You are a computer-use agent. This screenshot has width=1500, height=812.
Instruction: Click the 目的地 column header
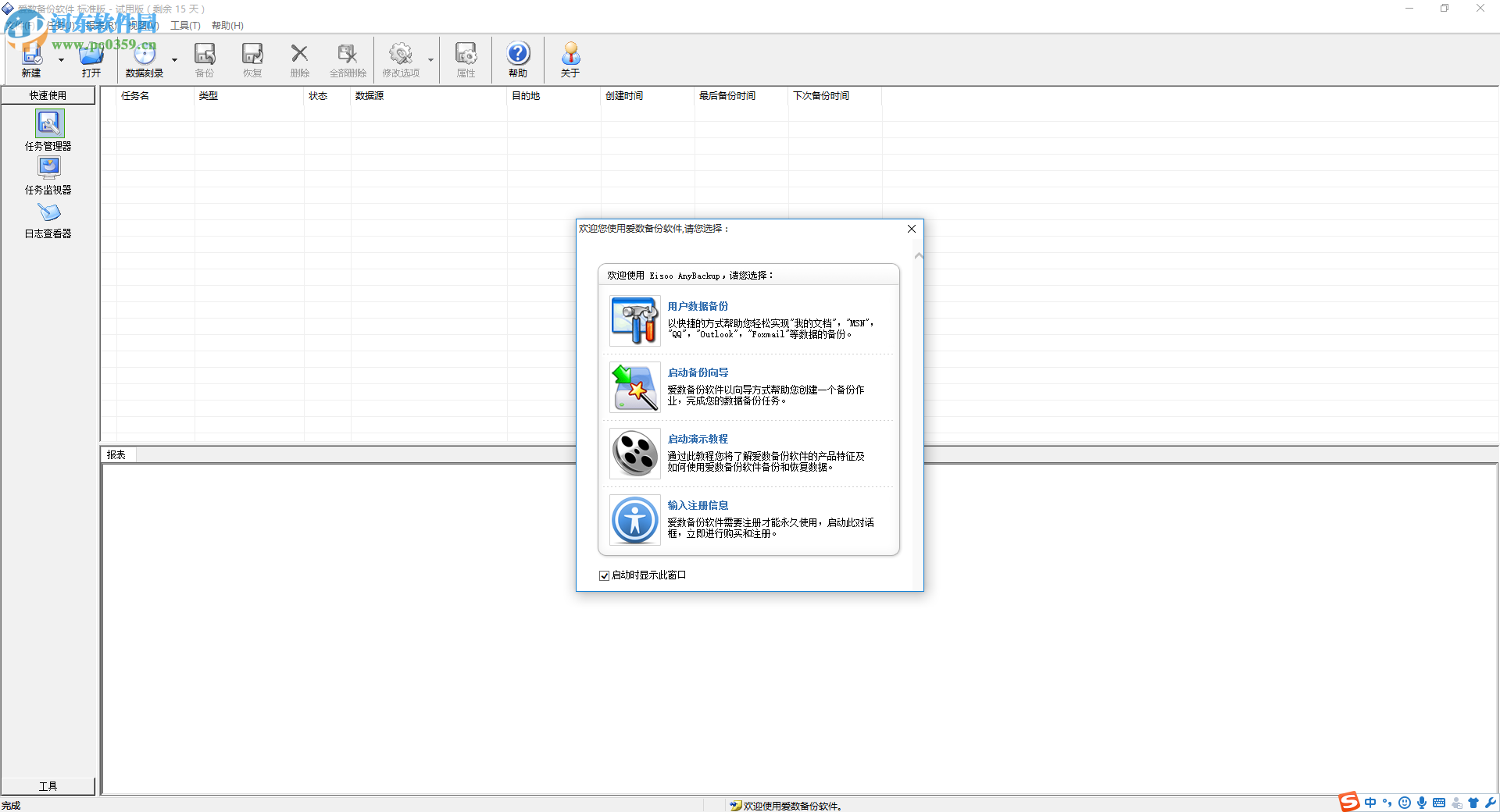click(x=553, y=96)
